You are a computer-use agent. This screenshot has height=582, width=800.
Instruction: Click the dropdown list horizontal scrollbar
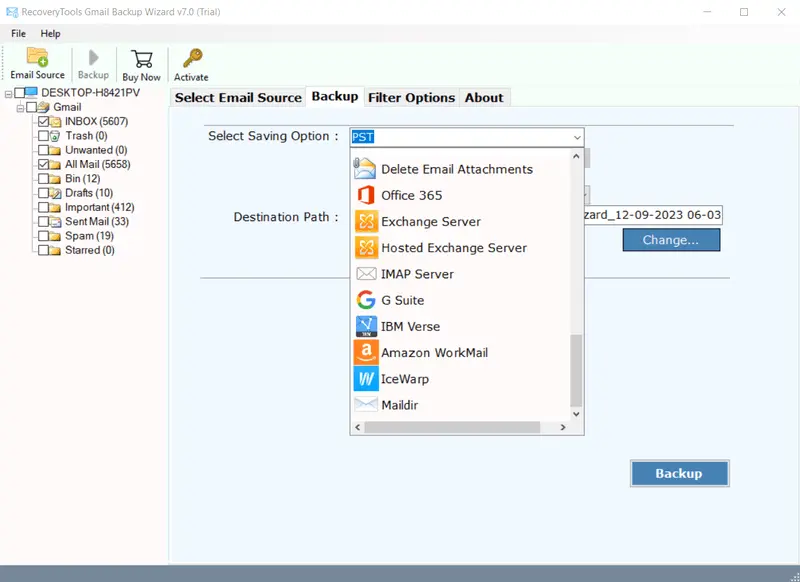click(x=462, y=427)
